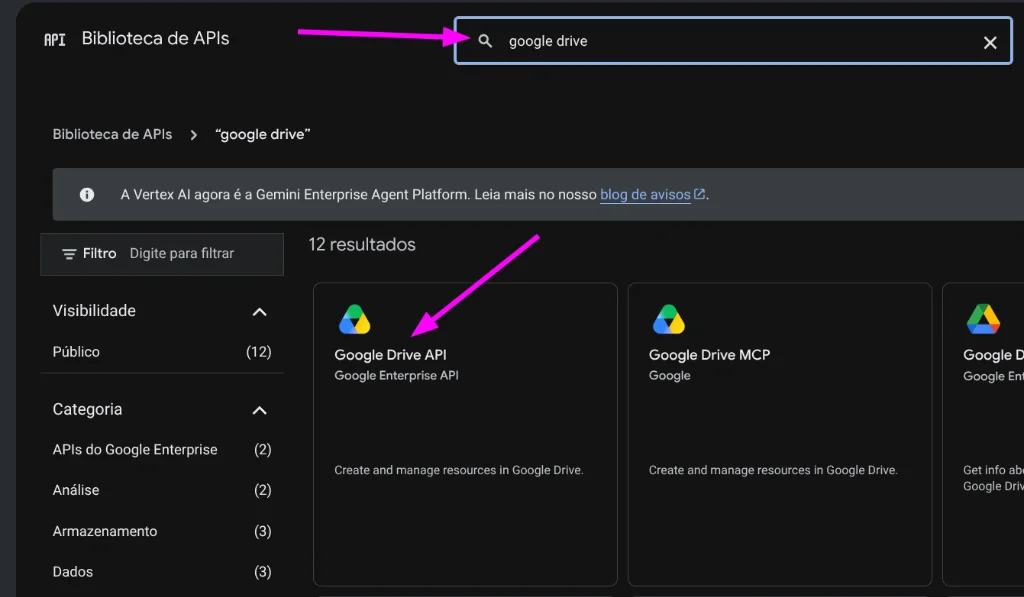
Task: Click the external link icon after blog de avisos
Action: (x=699, y=194)
